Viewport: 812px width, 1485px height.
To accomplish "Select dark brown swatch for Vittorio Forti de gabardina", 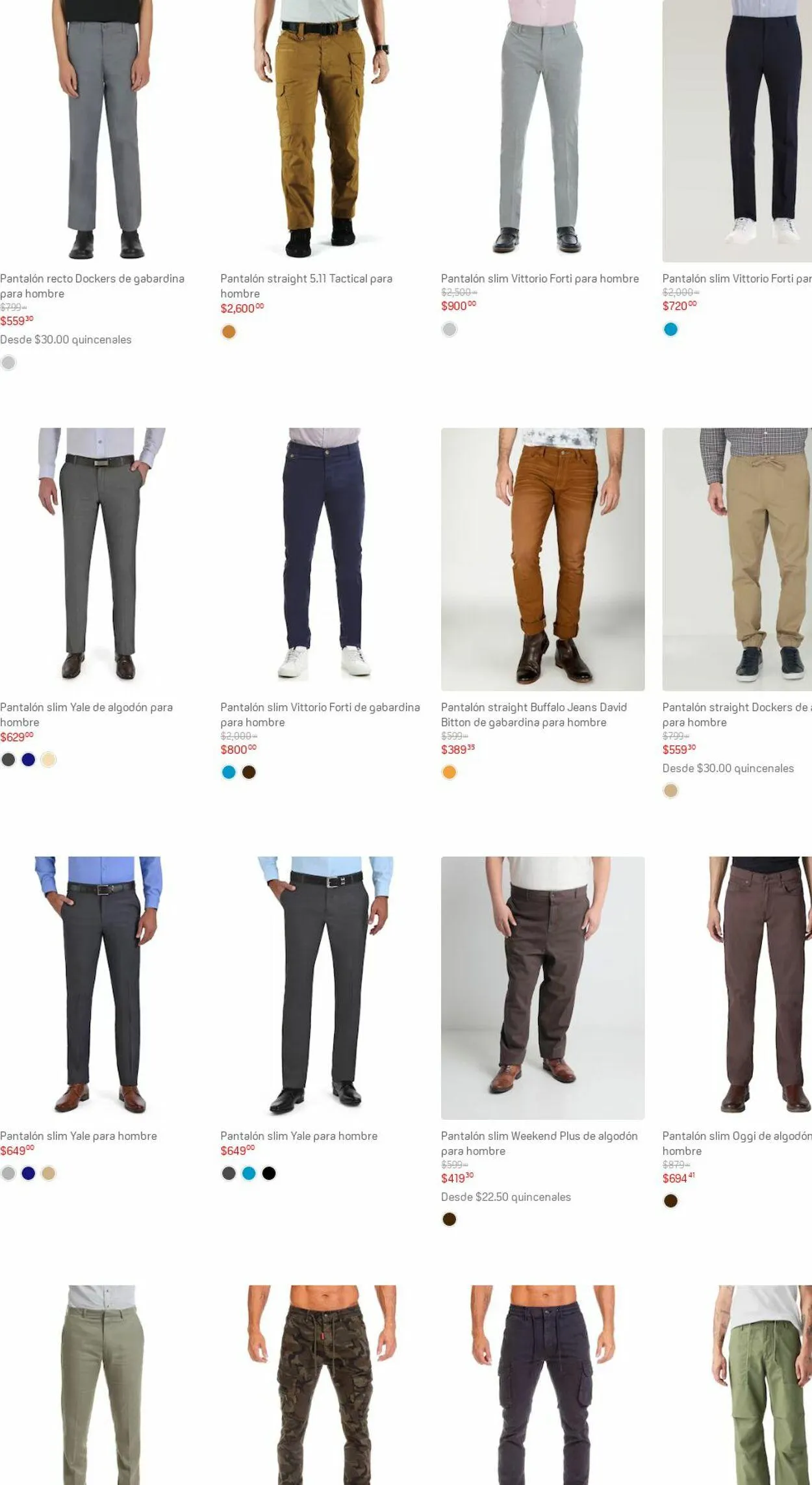I will pos(249,772).
